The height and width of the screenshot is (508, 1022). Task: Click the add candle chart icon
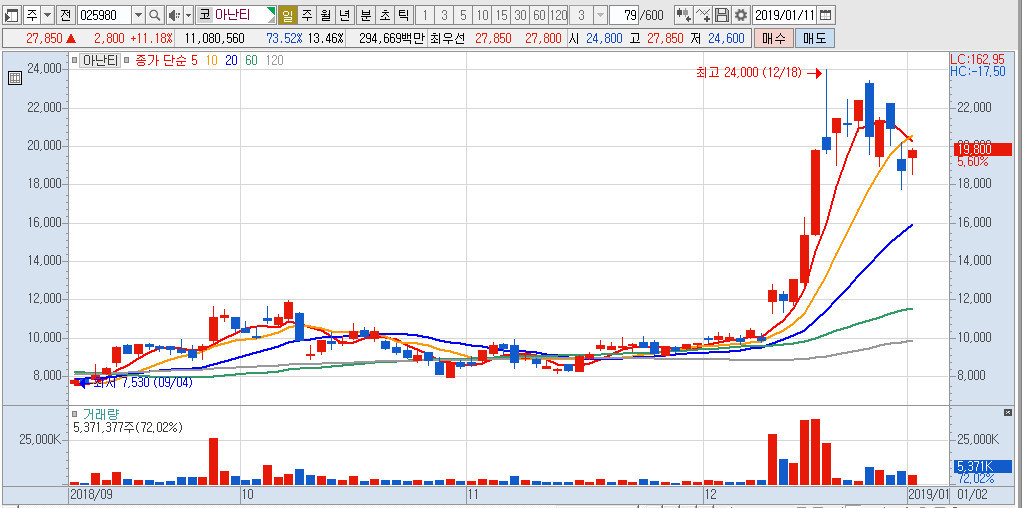[x=683, y=14]
